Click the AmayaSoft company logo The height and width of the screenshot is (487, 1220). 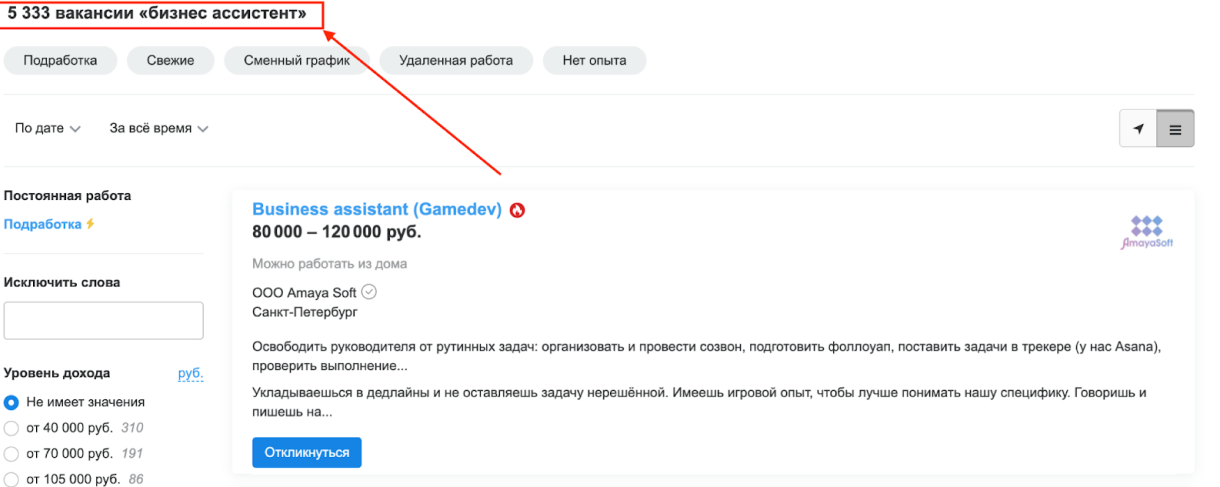pyautogui.click(x=1146, y=232)
